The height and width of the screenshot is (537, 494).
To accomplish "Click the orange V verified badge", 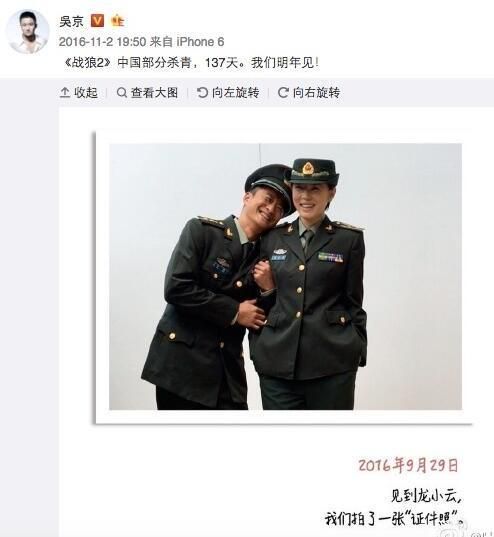I will [x=97, y=21].
